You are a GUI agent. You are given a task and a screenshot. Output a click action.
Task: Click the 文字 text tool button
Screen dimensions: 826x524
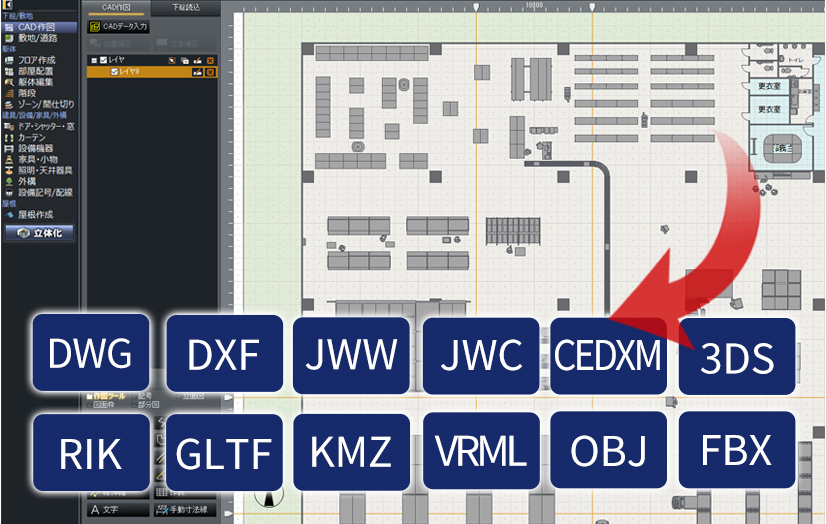(x=118, y=510)
